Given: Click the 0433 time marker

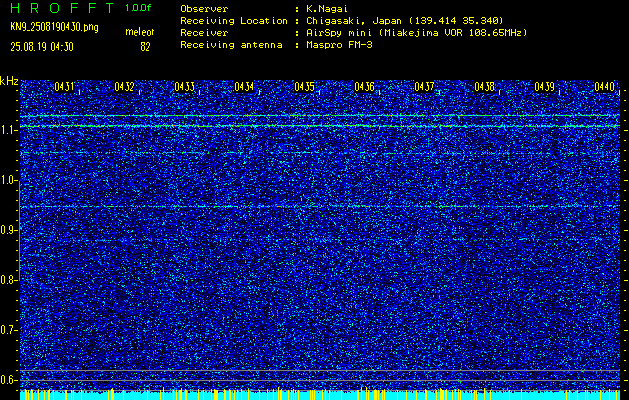Looking at the screenshot, I should pyautogui.click(x=185, y=87).
